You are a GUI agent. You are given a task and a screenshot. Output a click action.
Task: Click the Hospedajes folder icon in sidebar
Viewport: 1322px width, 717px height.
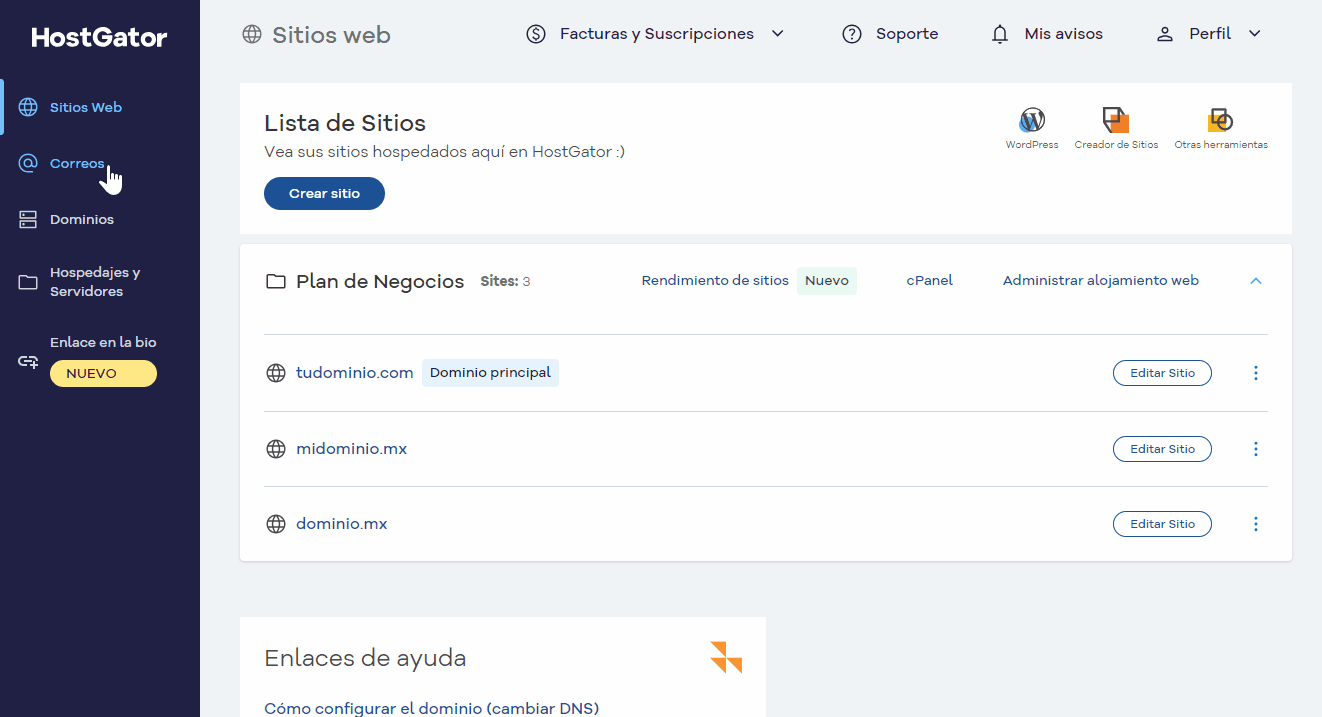coord(28,282)
